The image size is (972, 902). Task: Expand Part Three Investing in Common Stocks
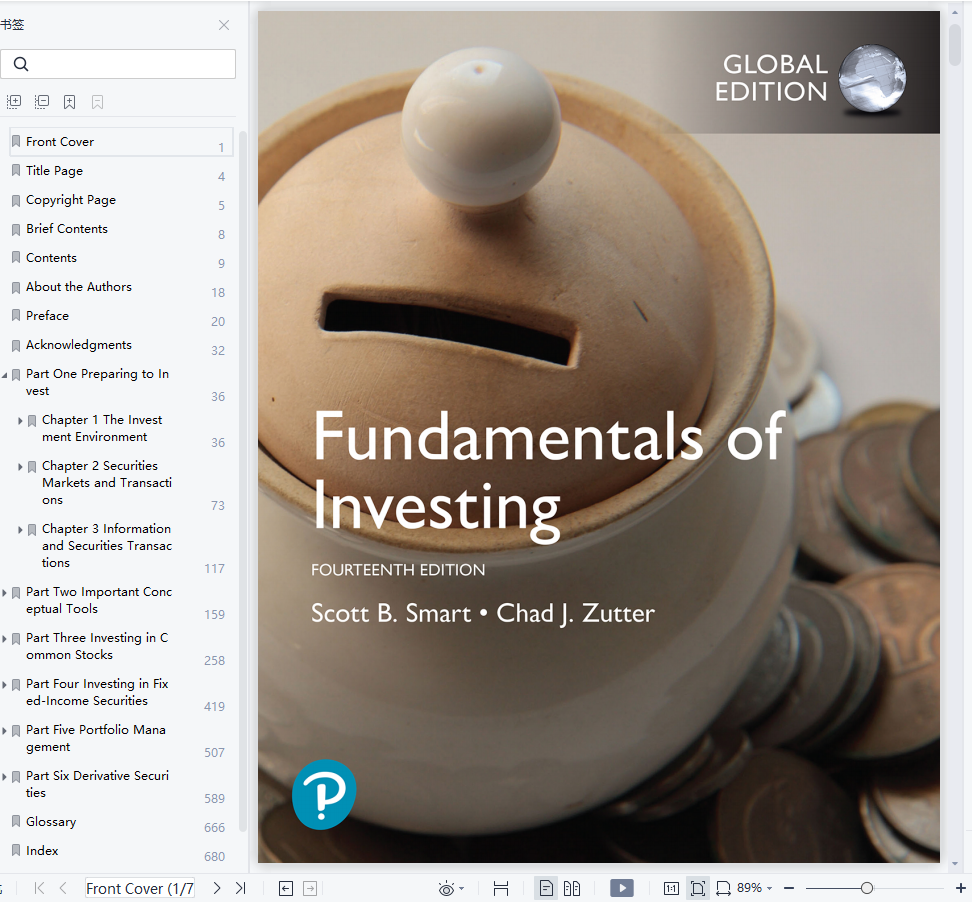coord(4,639)
